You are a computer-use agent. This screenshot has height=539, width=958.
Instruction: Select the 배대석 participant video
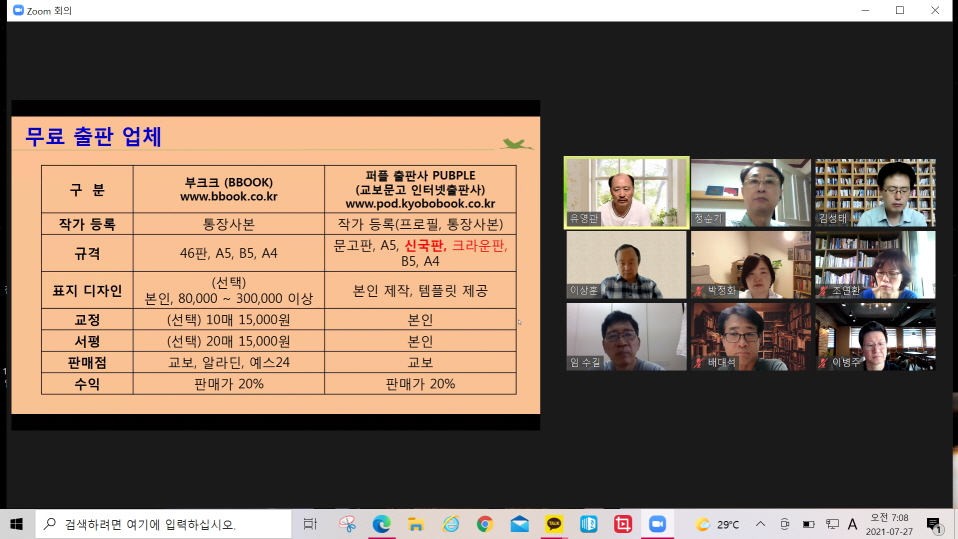pyautogui.click(x=751, y=337)
